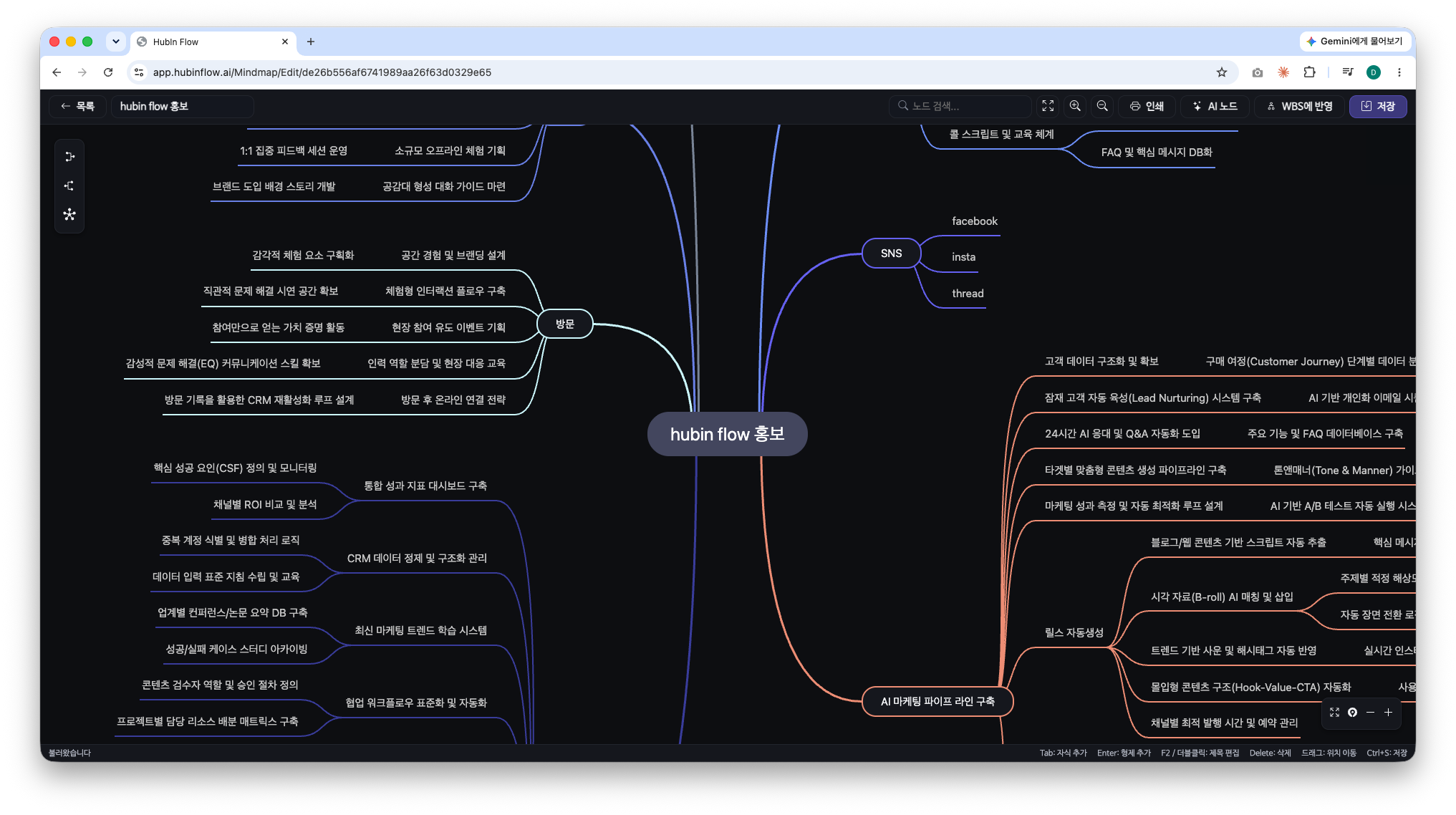
Task: Click the center-on-root icon in bottom-right controls
Action: pyautogui.click(x=1352, y=713)
